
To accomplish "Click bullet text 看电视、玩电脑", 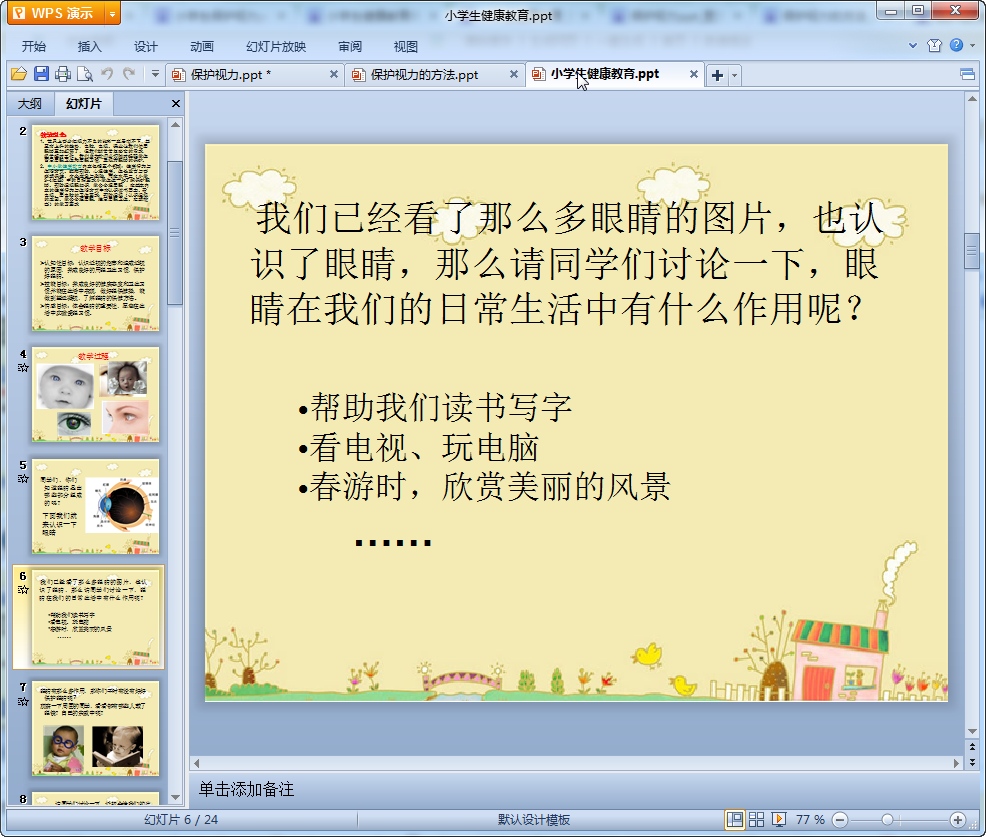I will (x=424, y=448).
